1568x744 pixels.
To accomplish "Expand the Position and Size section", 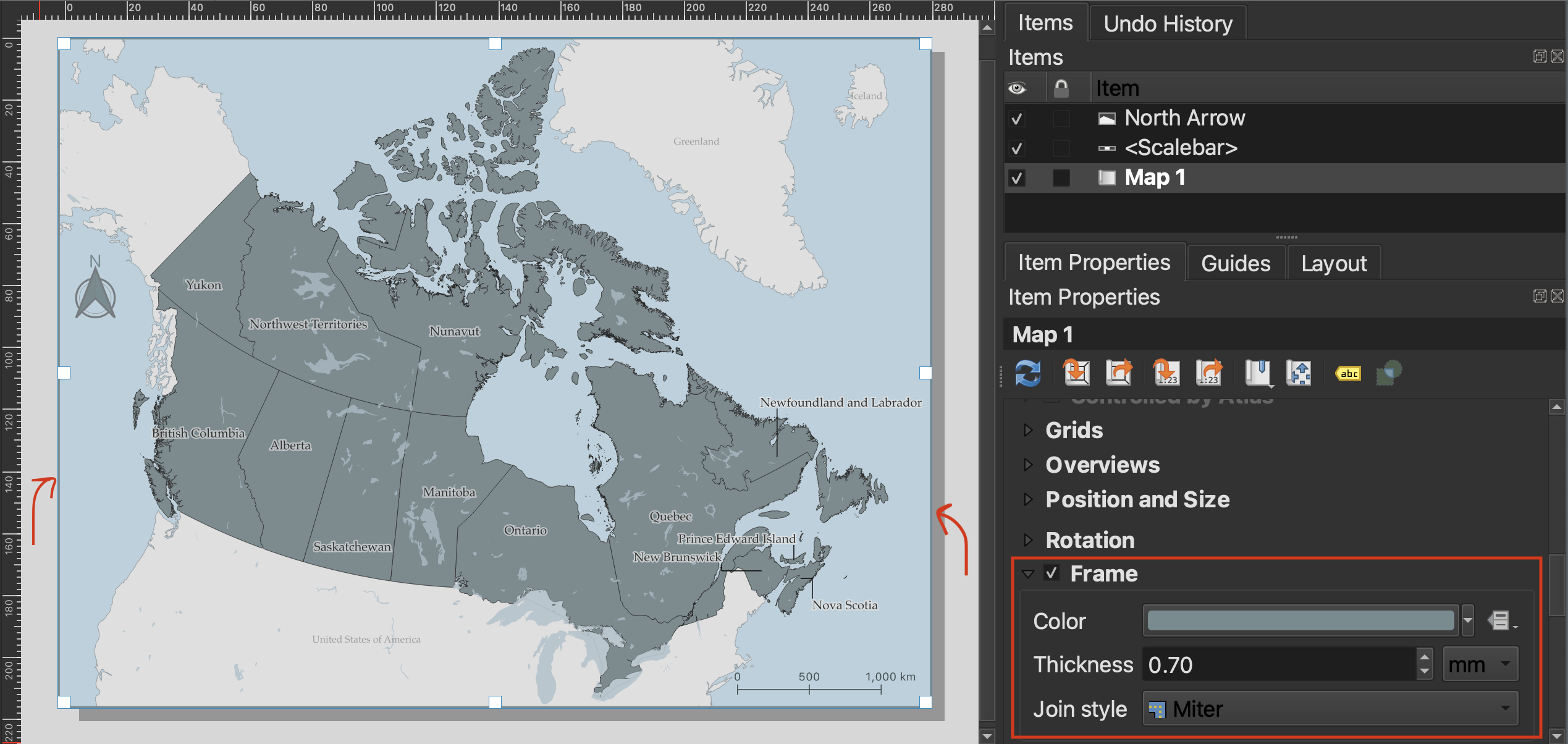I will pos(1028,499).
